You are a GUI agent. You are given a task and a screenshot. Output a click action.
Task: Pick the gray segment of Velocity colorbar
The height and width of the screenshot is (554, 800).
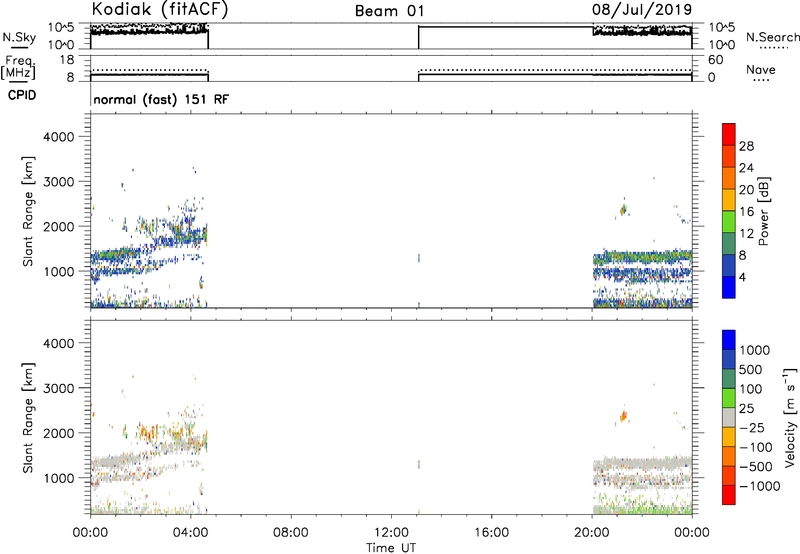point(729,418)
